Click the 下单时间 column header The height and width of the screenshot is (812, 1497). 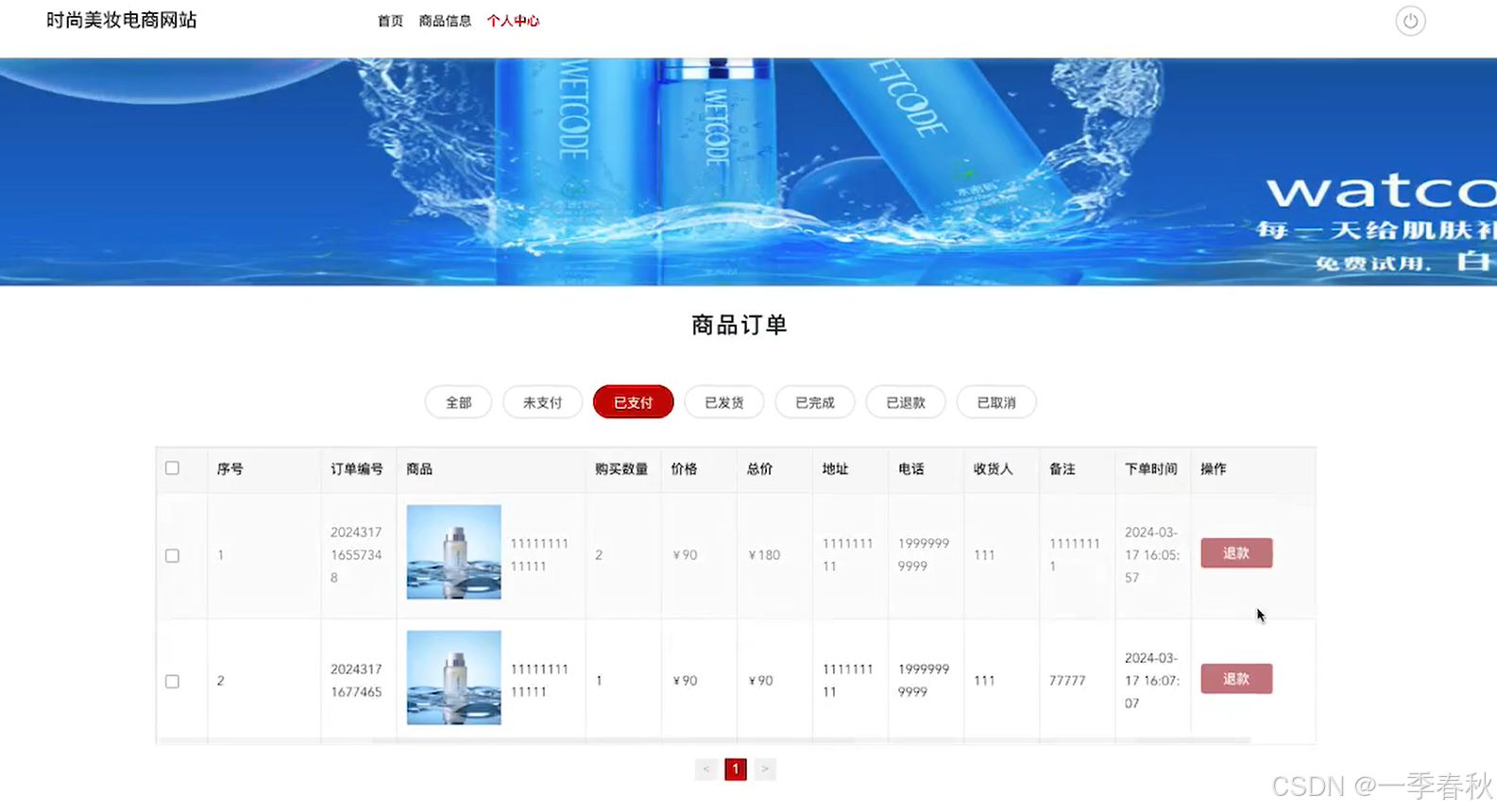(x=1150, y=469)
